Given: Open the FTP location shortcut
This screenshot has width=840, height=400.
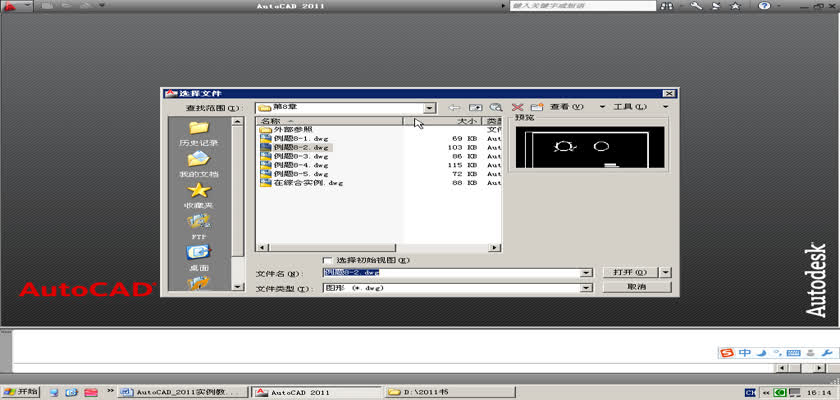Looking at the screenshot, I should [199, 227].
